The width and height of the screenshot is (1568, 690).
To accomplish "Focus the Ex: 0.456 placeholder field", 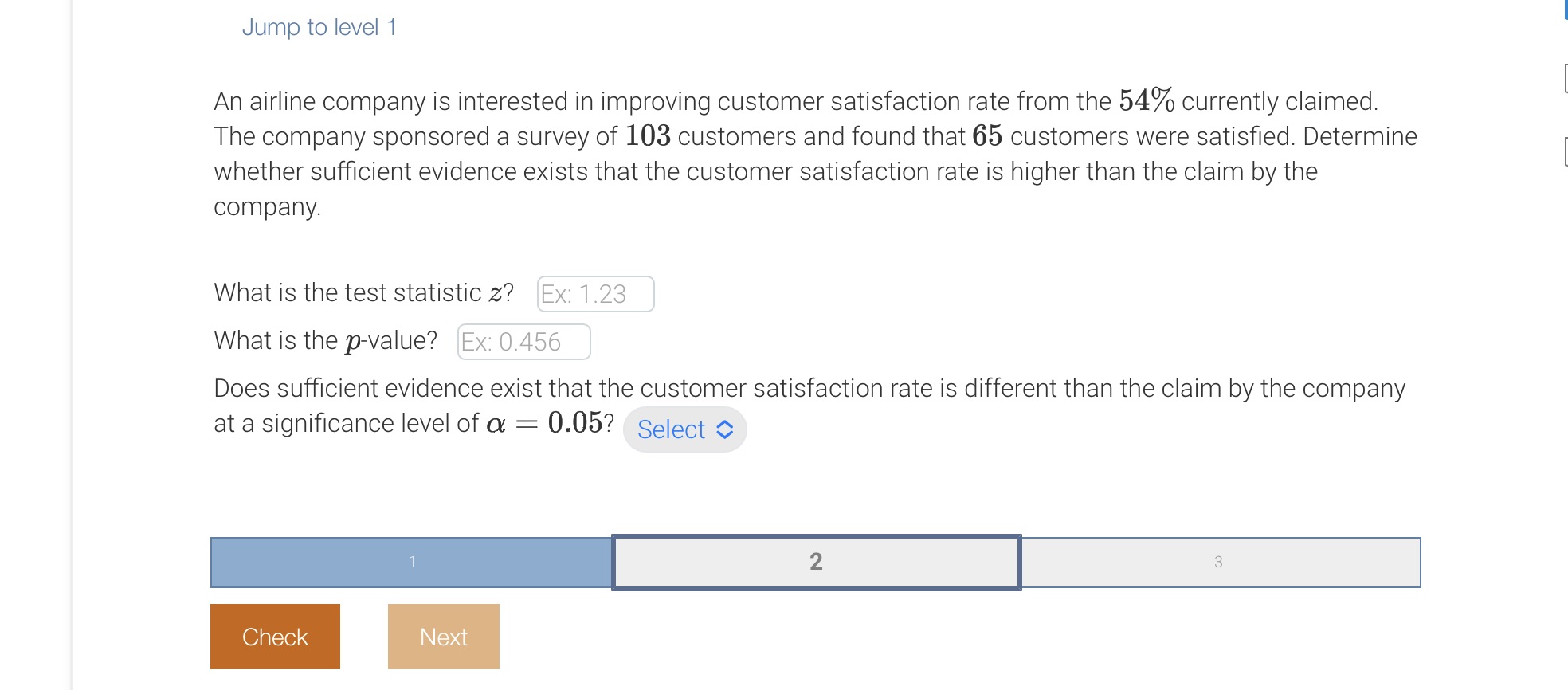I will 523,342.
